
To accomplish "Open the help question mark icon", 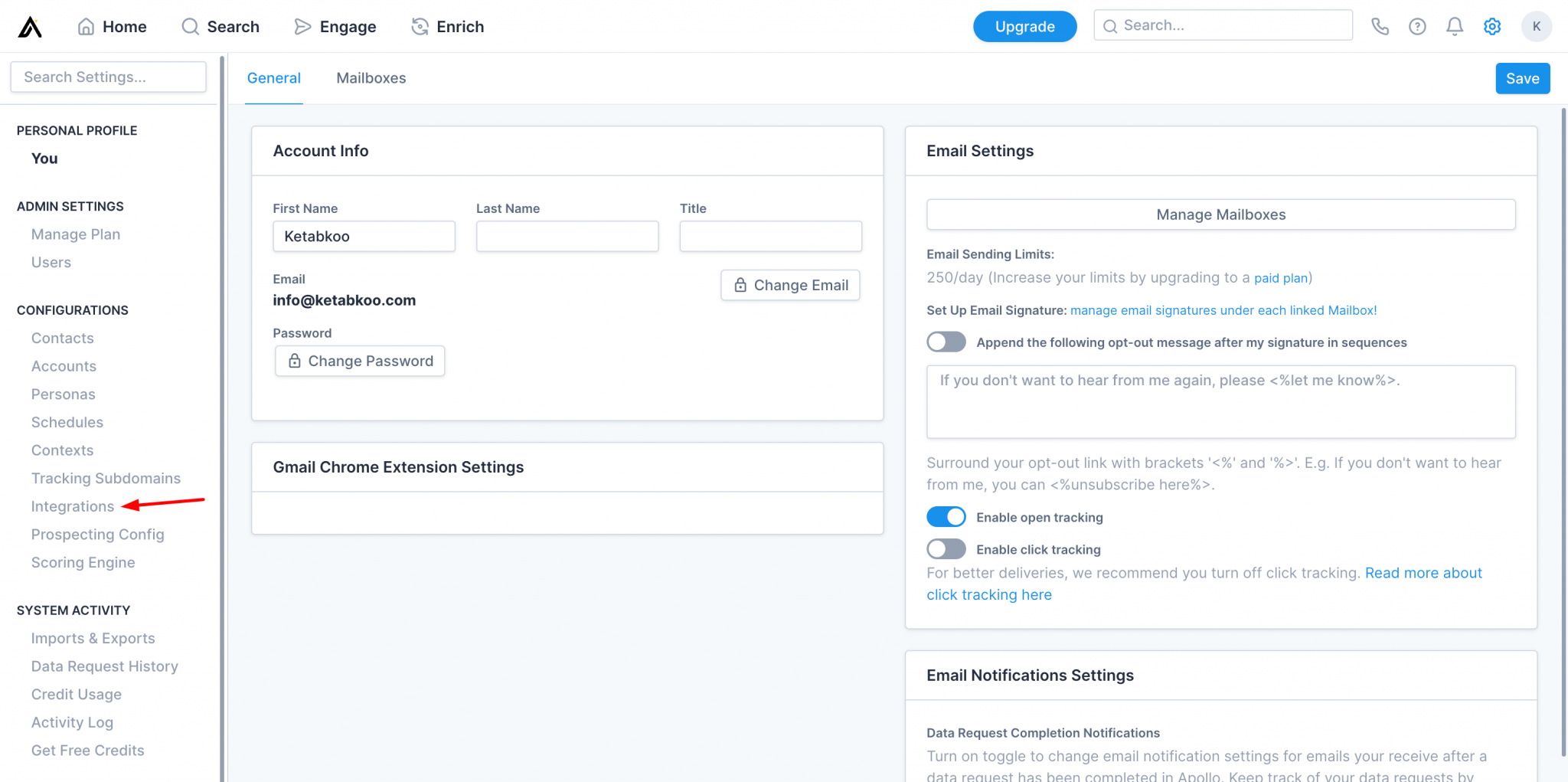I will [x=1417, y=27].
